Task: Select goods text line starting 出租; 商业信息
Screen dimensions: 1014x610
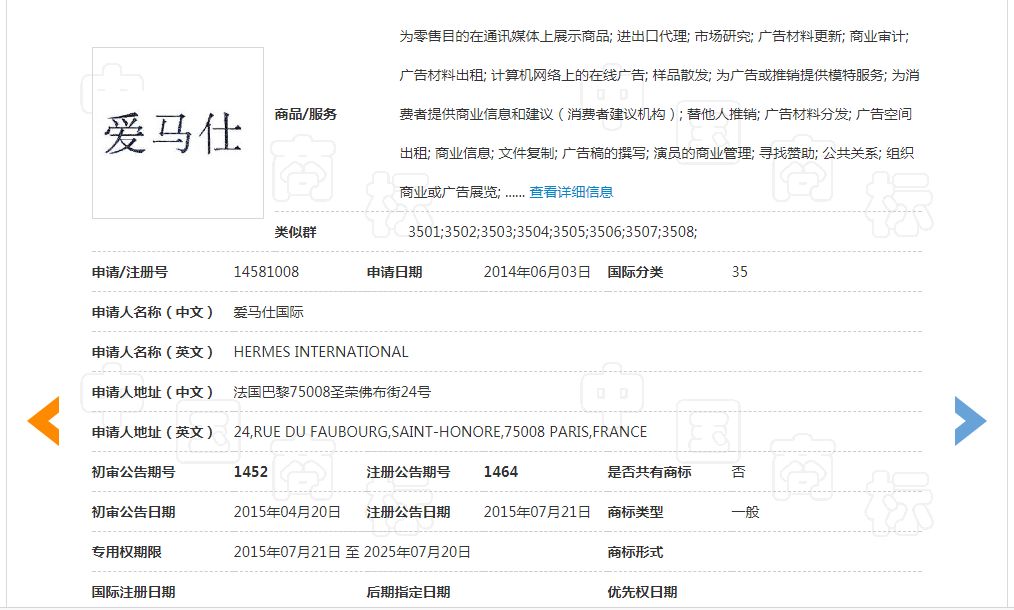Action: click(x=656, y=153)
